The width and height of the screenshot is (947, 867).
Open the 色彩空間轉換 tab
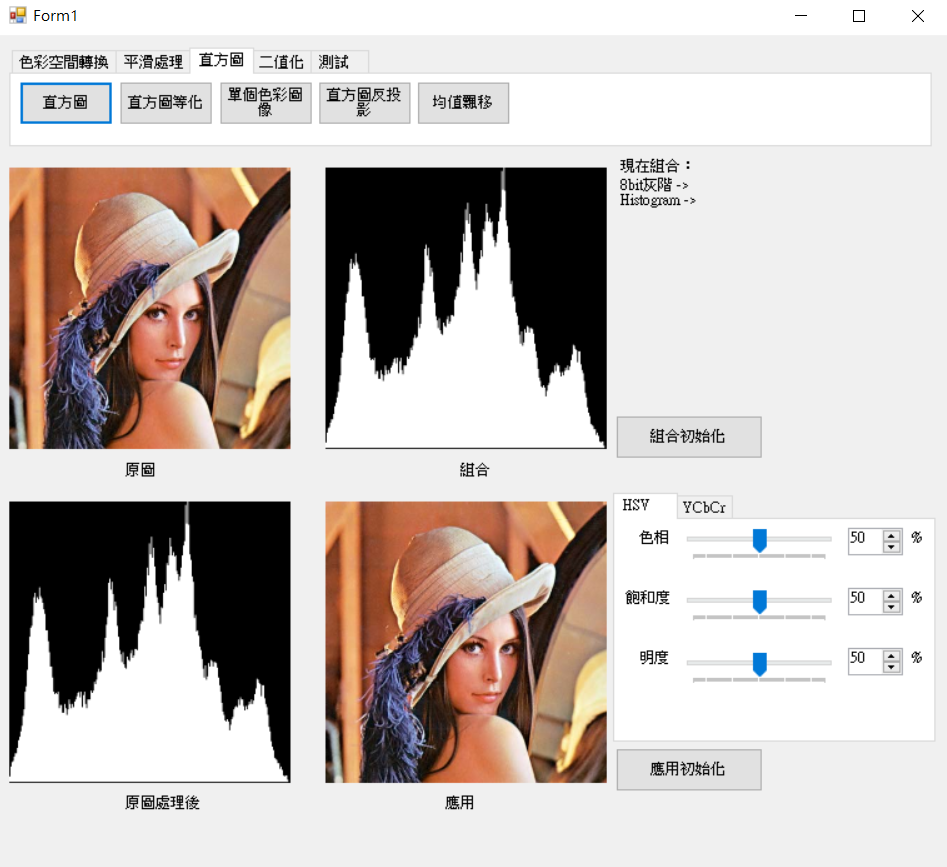(63, 62)
